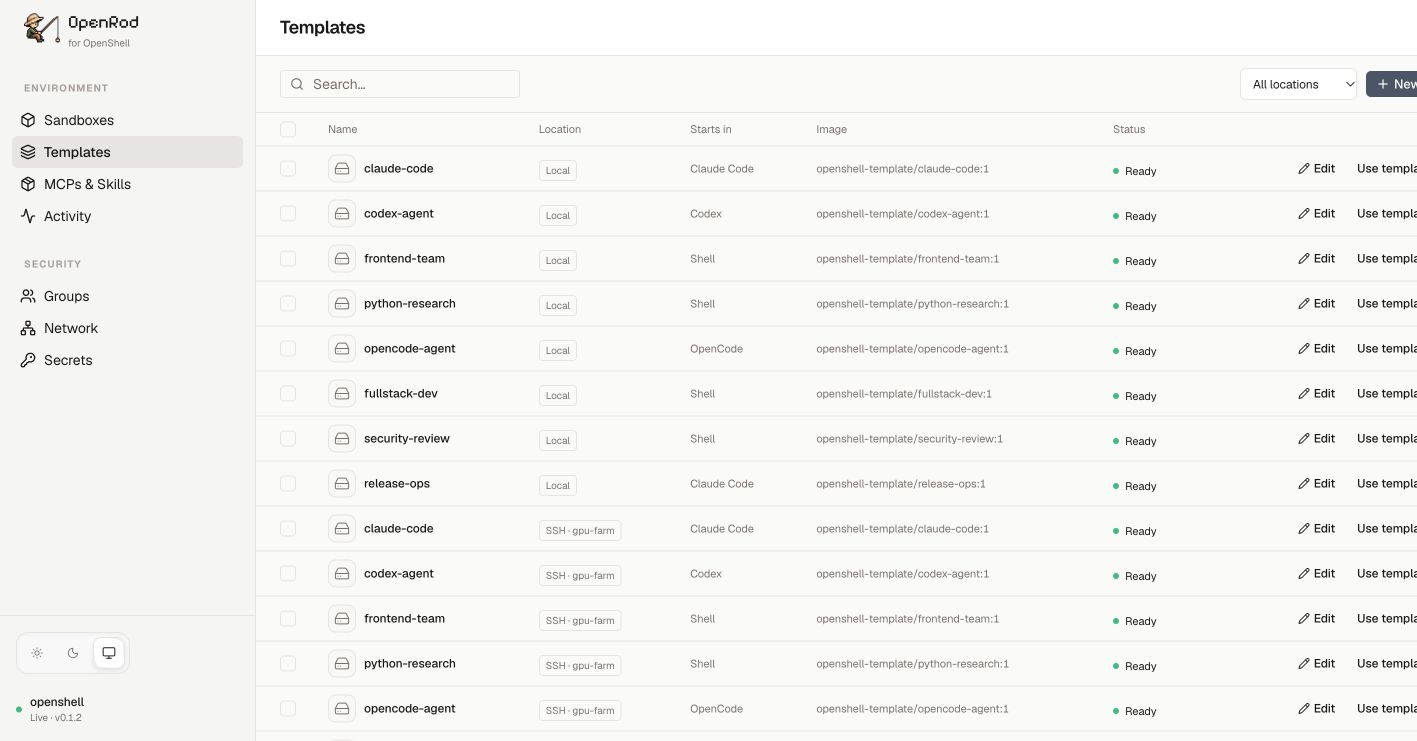The width and height of the screenshot is (1417, 741).
Task: Check the gpu-farm frontend-team row checkbox
Action: click(288, 619)
